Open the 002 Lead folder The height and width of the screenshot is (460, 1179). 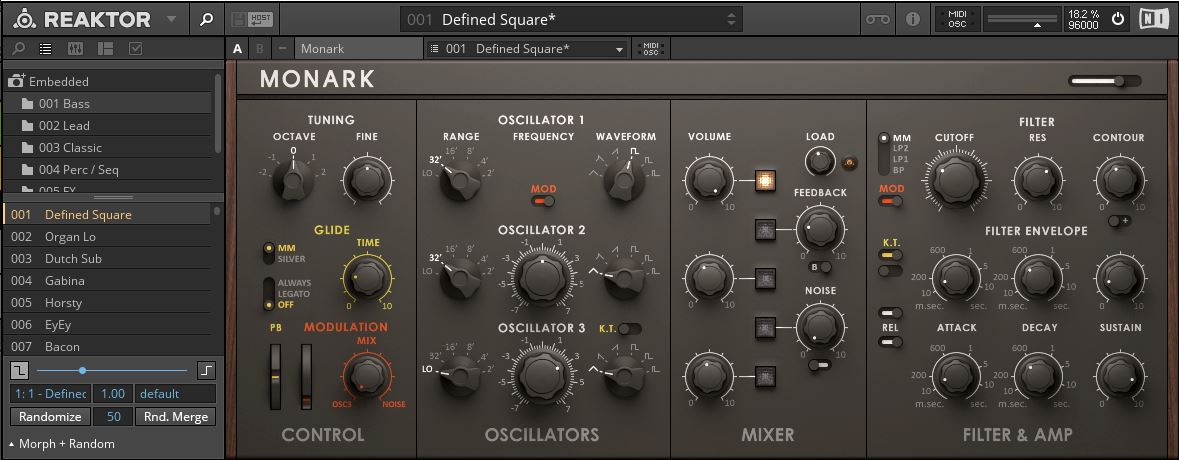[105, 126]
